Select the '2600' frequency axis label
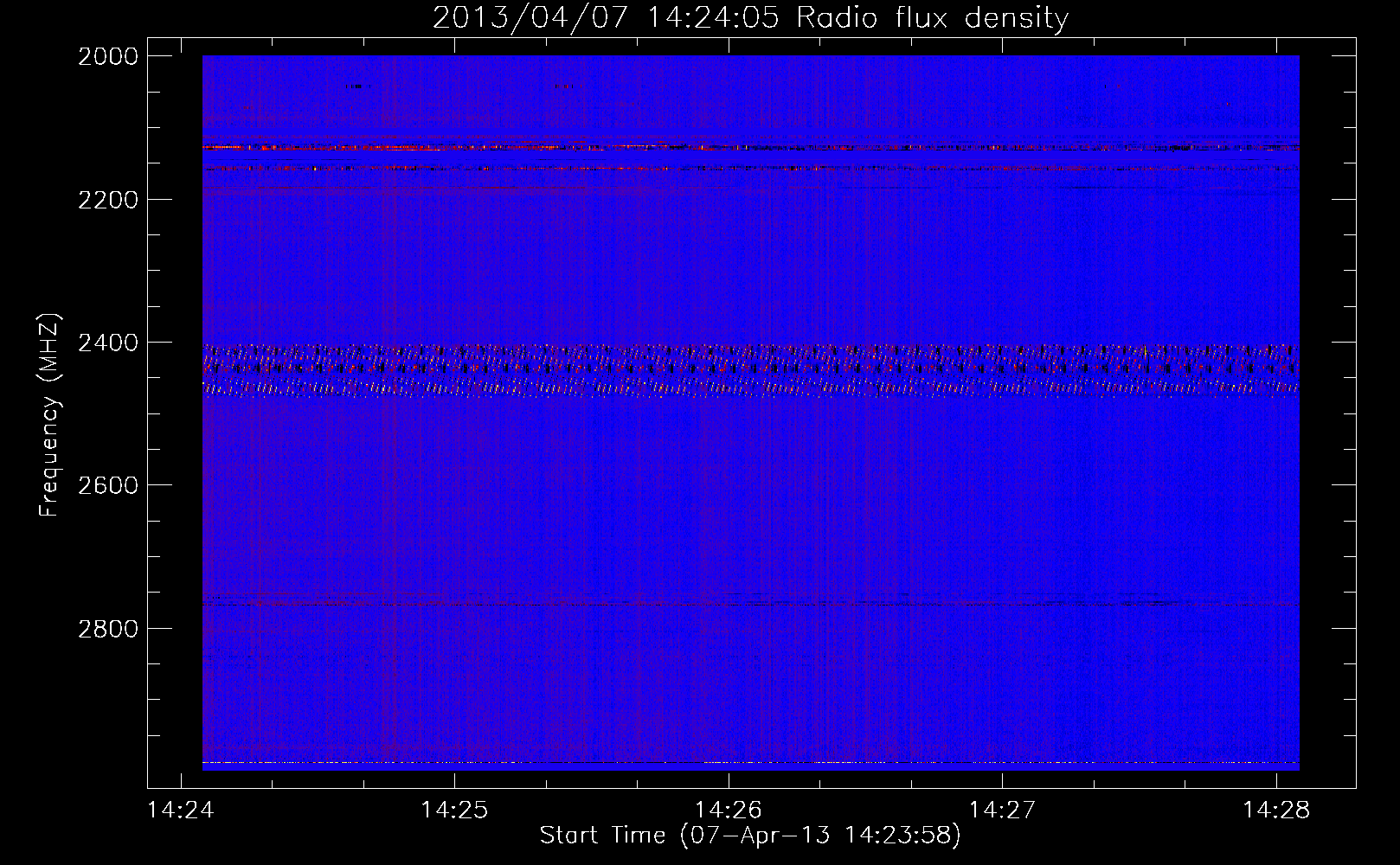Image resolution: width=1400 pixels, height=865 pixels. point(108,485)
